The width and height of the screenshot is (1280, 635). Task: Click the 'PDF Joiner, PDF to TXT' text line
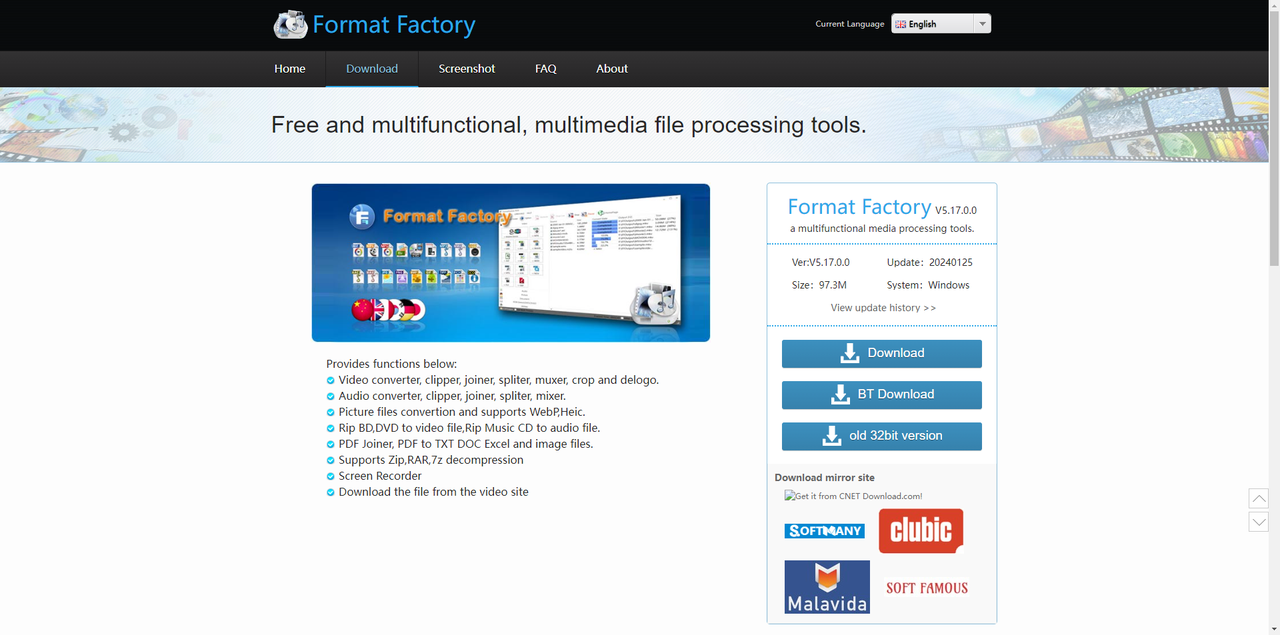(466, 444)
